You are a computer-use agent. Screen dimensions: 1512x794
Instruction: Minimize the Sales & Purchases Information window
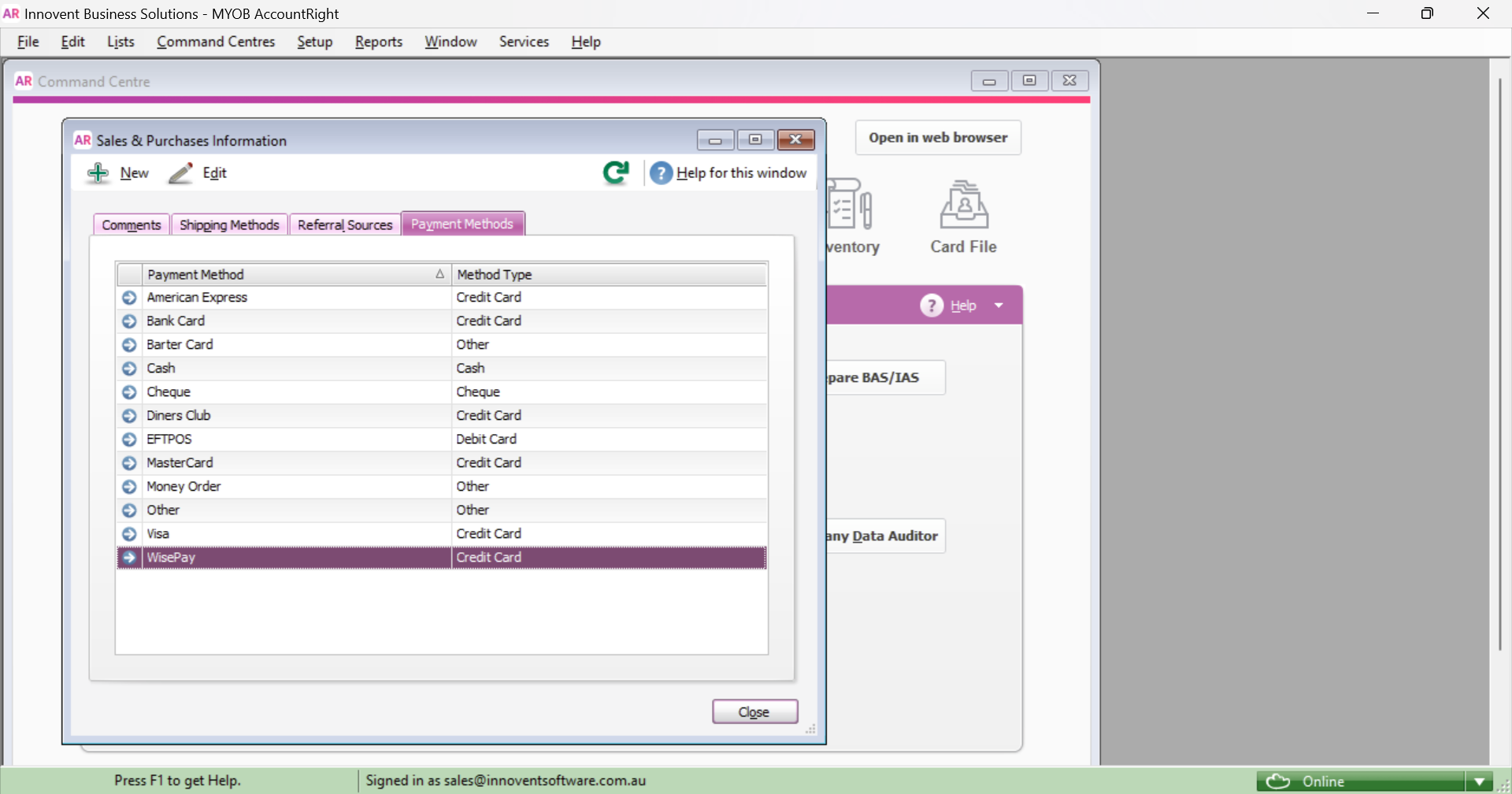coord(715,139)
